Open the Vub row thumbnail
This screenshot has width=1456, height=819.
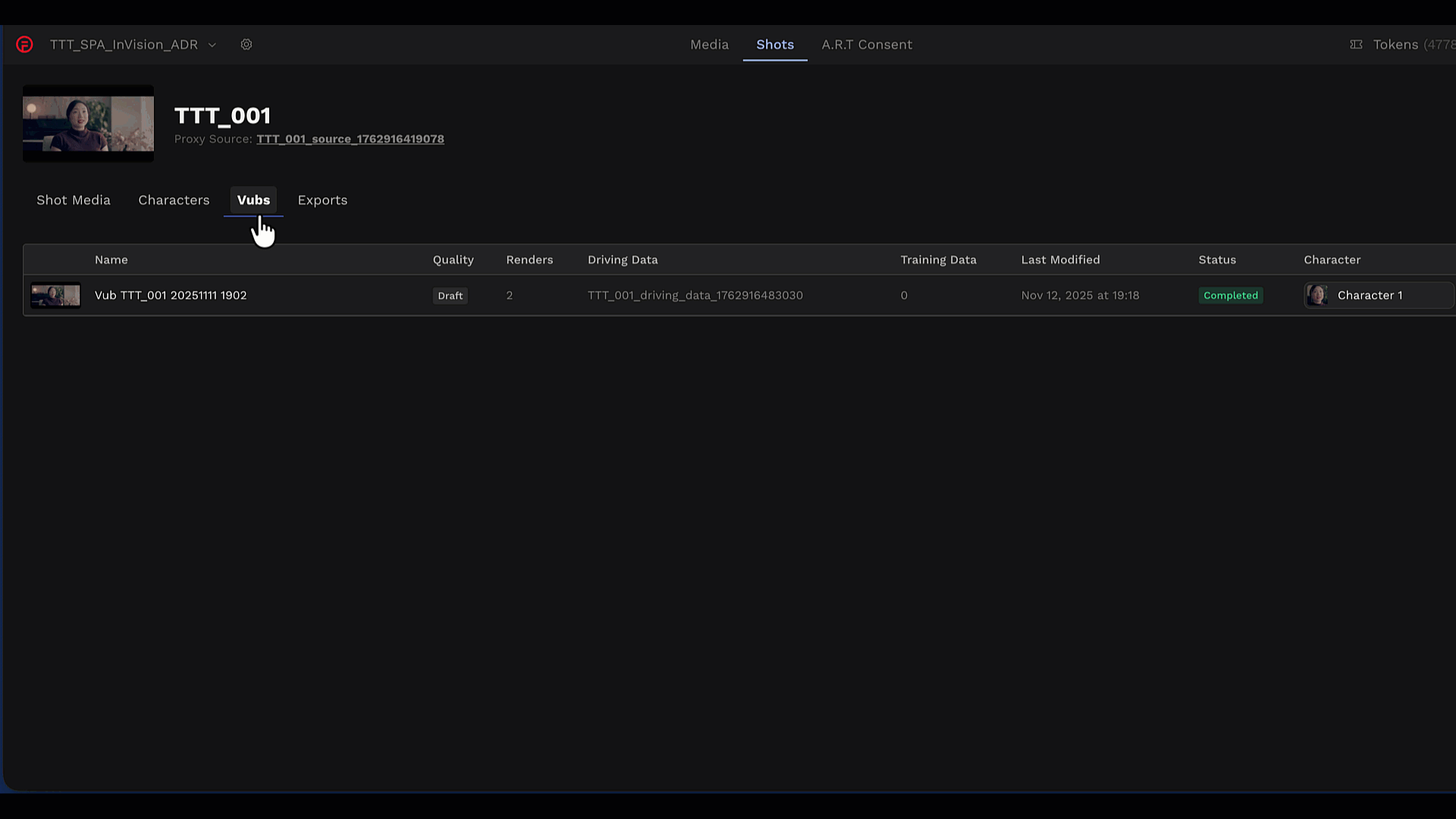pyautogui.click(x=55, y=295)
